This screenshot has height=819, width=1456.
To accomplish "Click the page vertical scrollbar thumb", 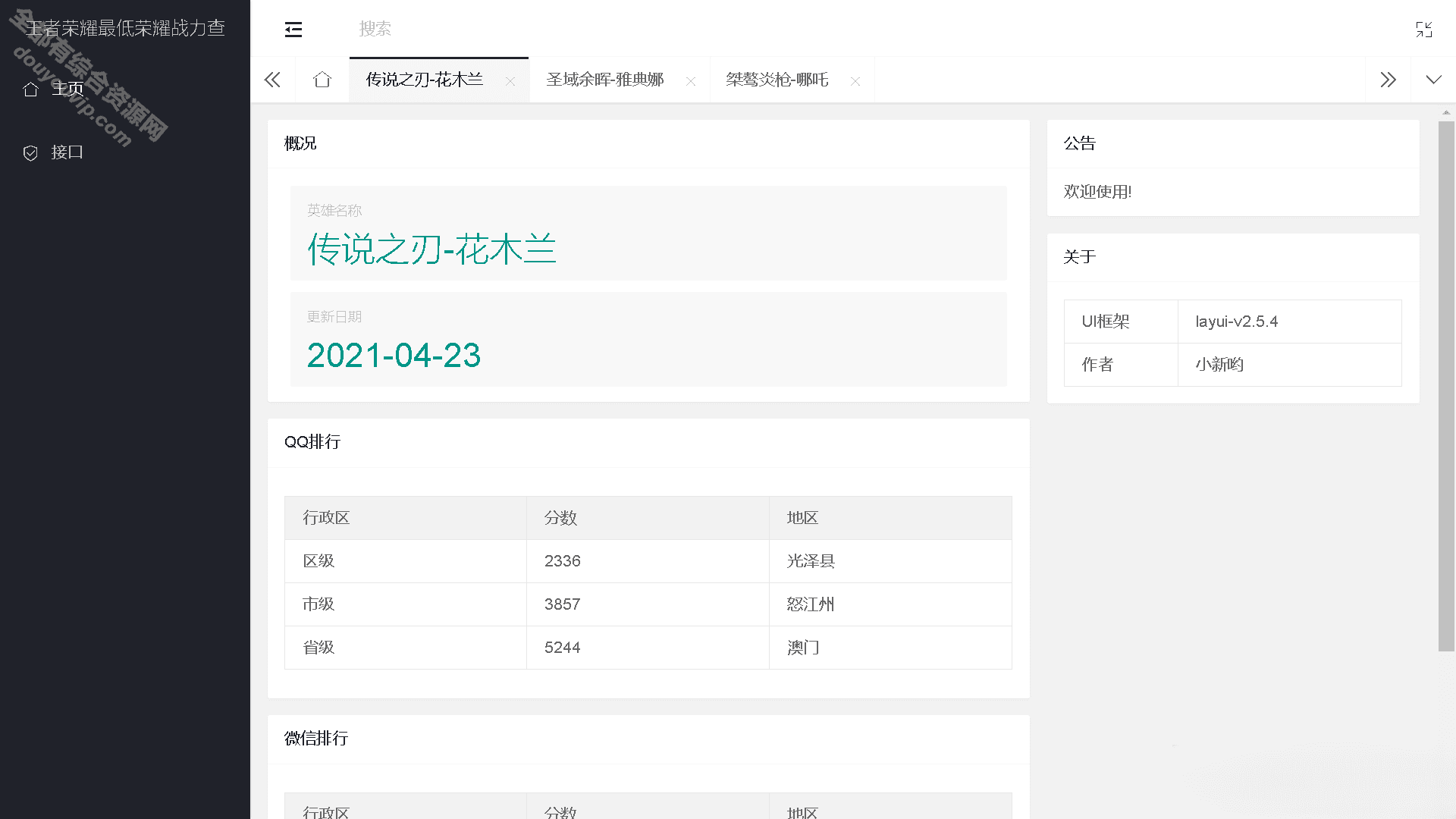I will 1446,385.
